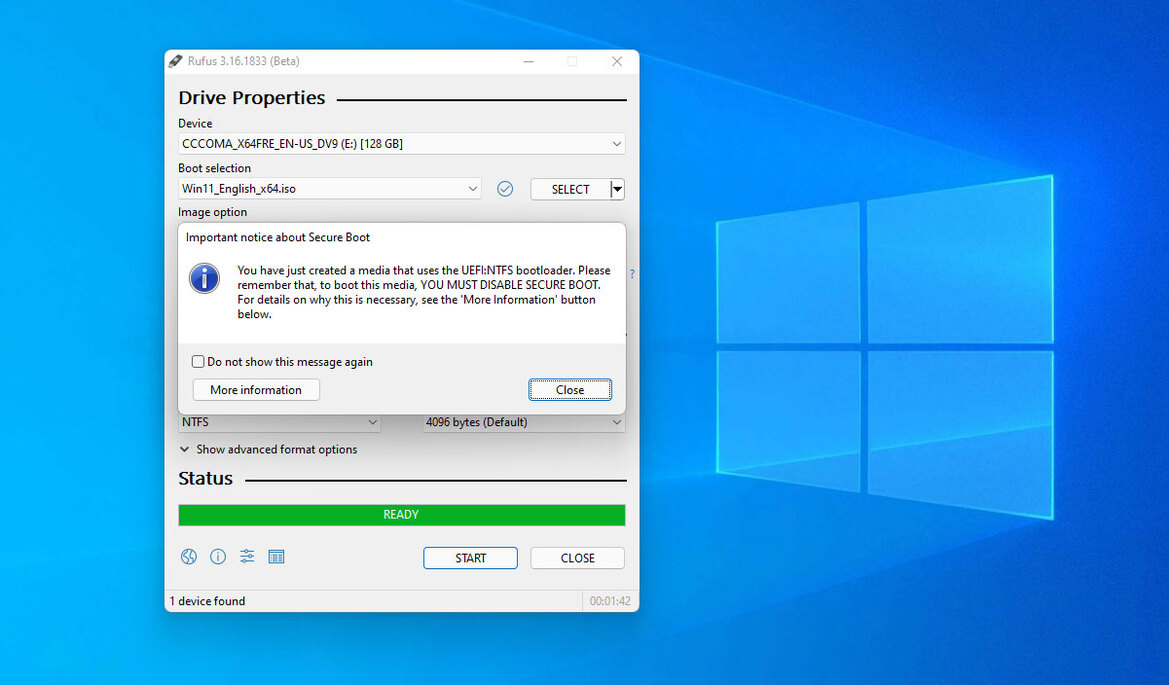Open the Device dropdown list

[401, 144]
